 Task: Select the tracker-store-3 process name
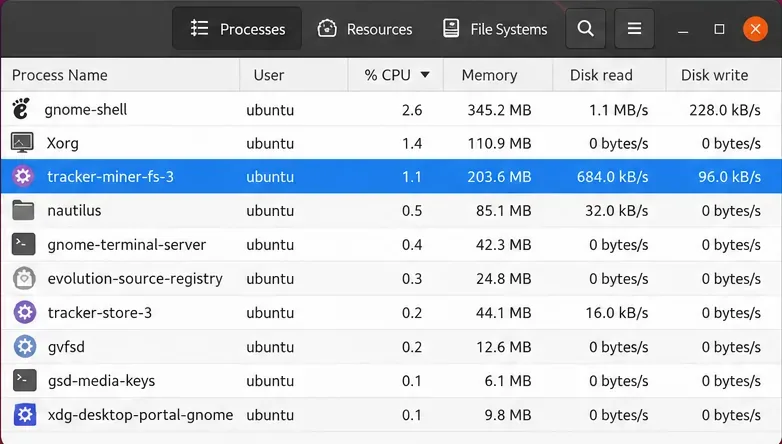(x=100, y=313)
